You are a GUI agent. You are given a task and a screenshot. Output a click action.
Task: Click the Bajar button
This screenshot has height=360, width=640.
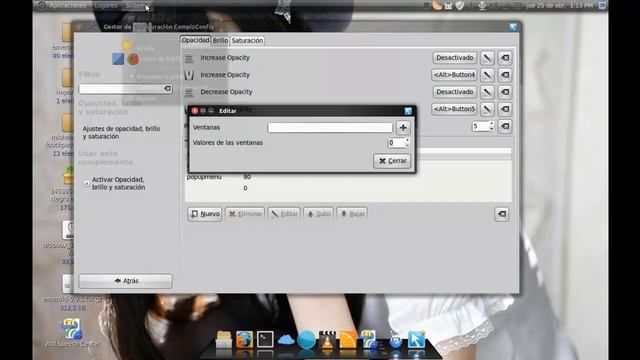[x=352, y=214]
